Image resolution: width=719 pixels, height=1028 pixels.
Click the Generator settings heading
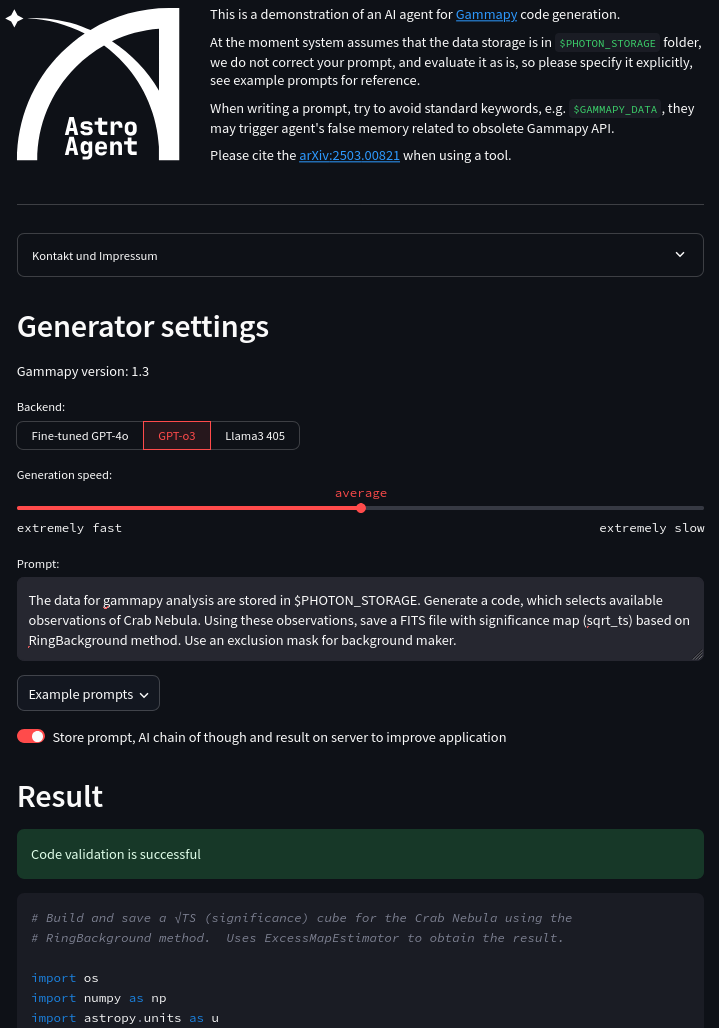(x=143, y=327)
